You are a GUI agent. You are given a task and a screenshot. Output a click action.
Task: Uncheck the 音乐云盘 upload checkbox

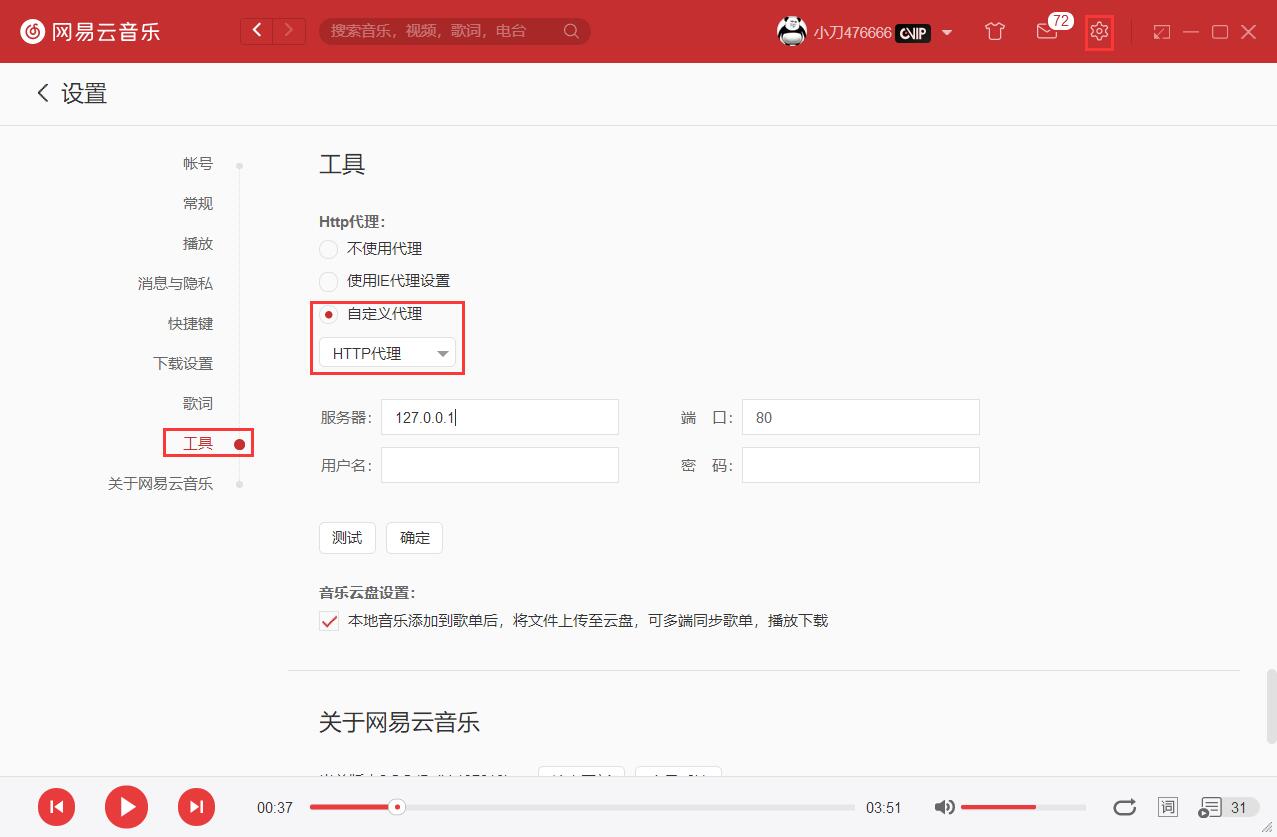pyautogui.click(x=329, y=621)
